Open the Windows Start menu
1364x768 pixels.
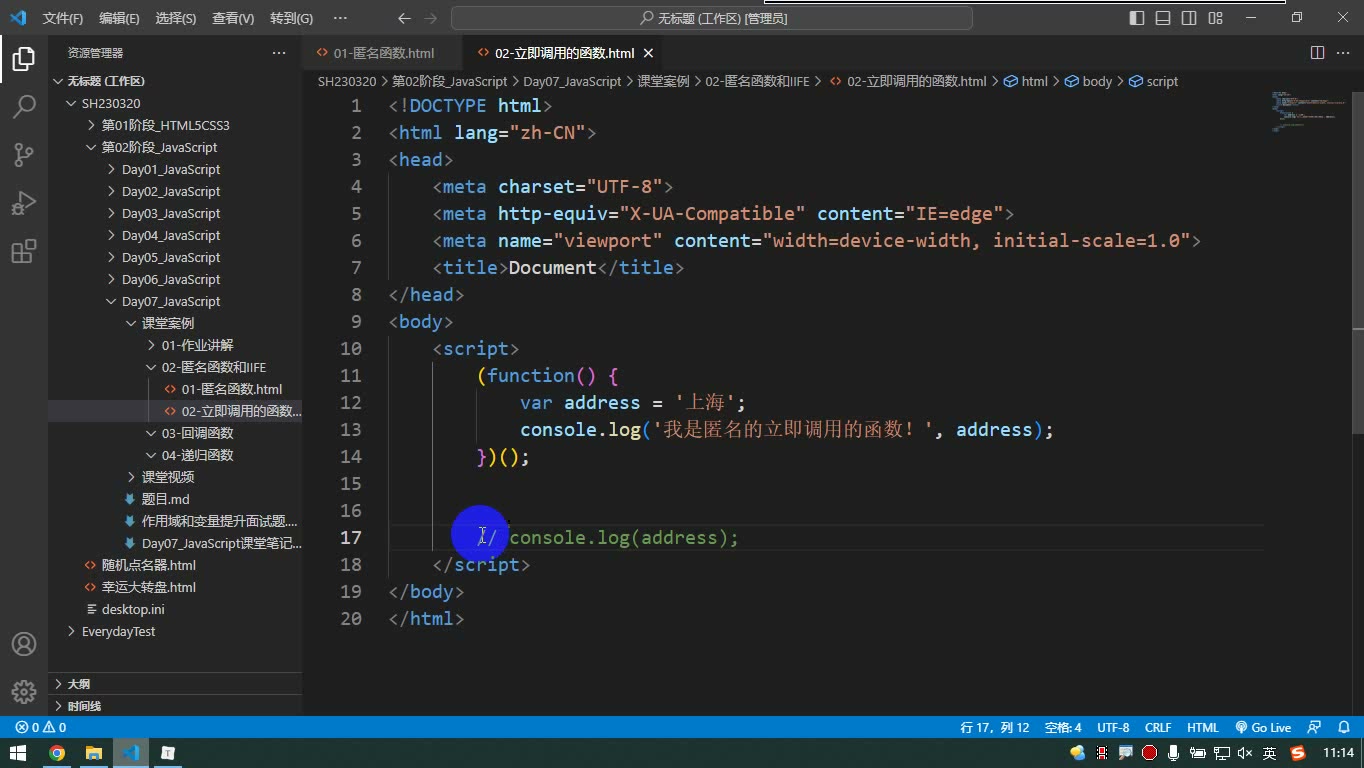pyautogui.click(x=18, y=753)
